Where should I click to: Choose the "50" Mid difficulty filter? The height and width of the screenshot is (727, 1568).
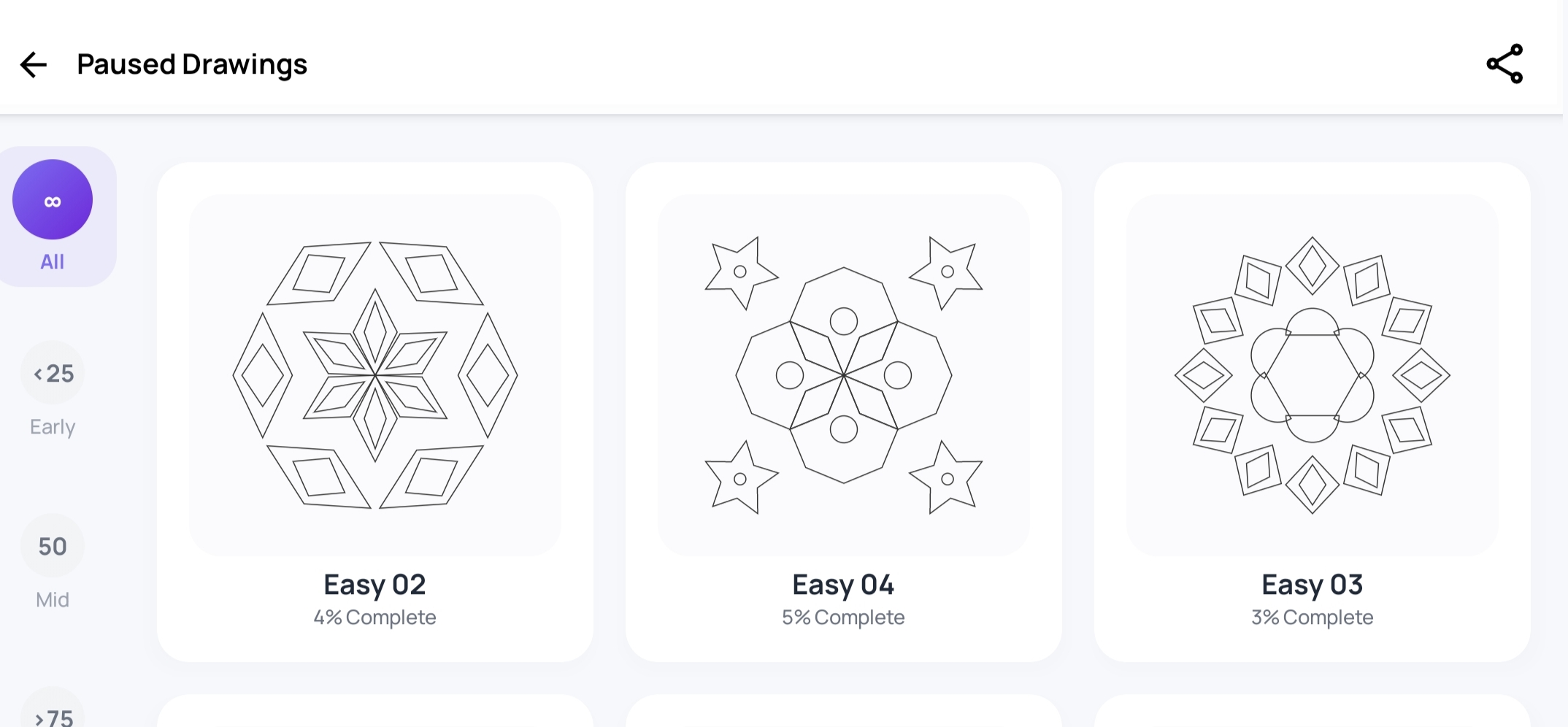point(52,545)
